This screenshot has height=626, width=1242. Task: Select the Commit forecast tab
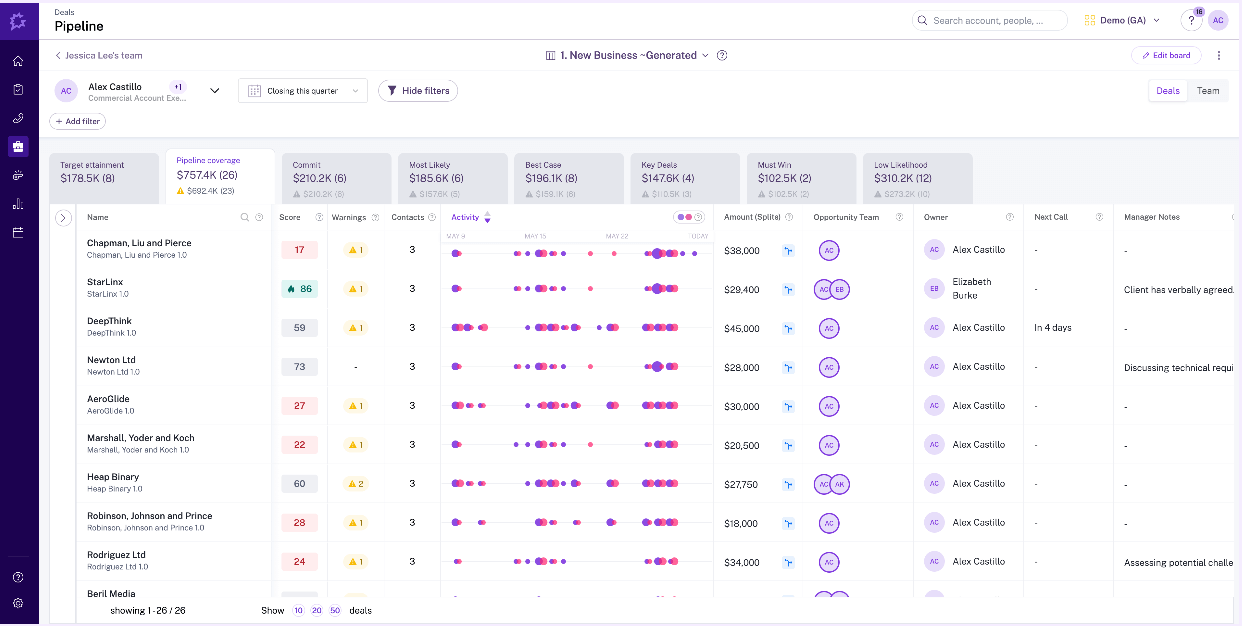334,178
